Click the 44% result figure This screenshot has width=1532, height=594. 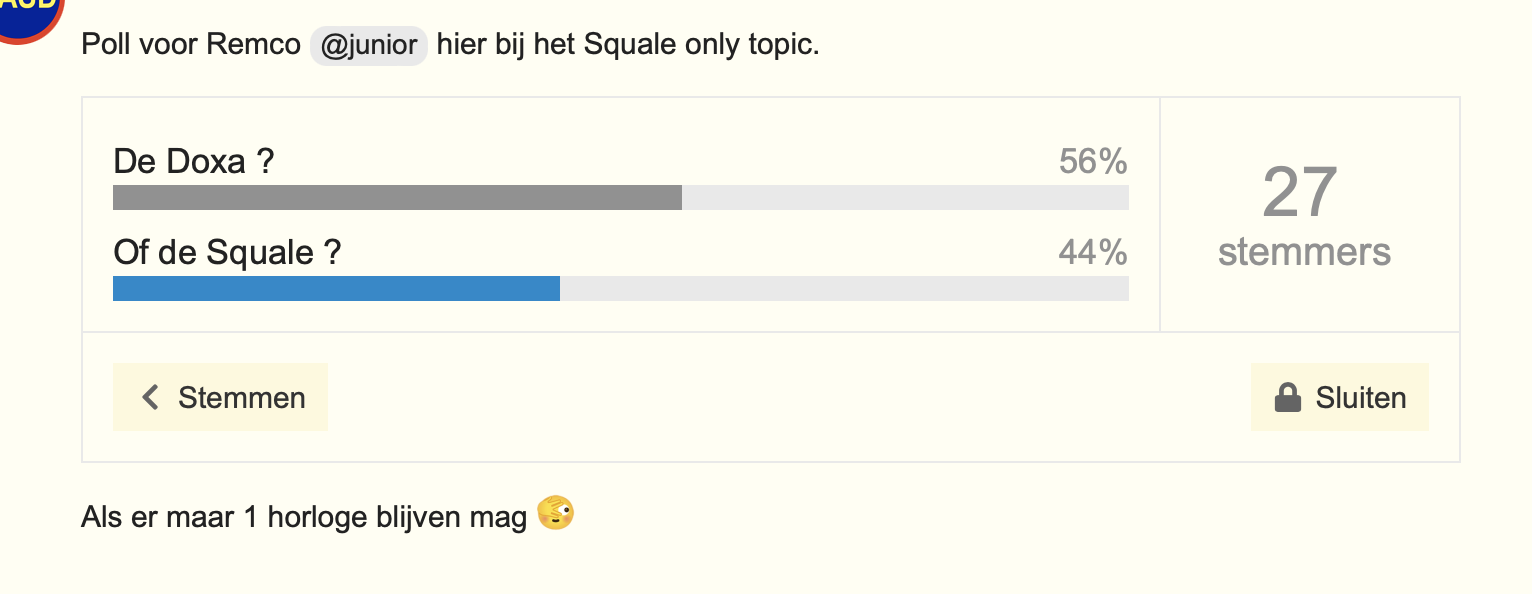(x=1093, y=252)
